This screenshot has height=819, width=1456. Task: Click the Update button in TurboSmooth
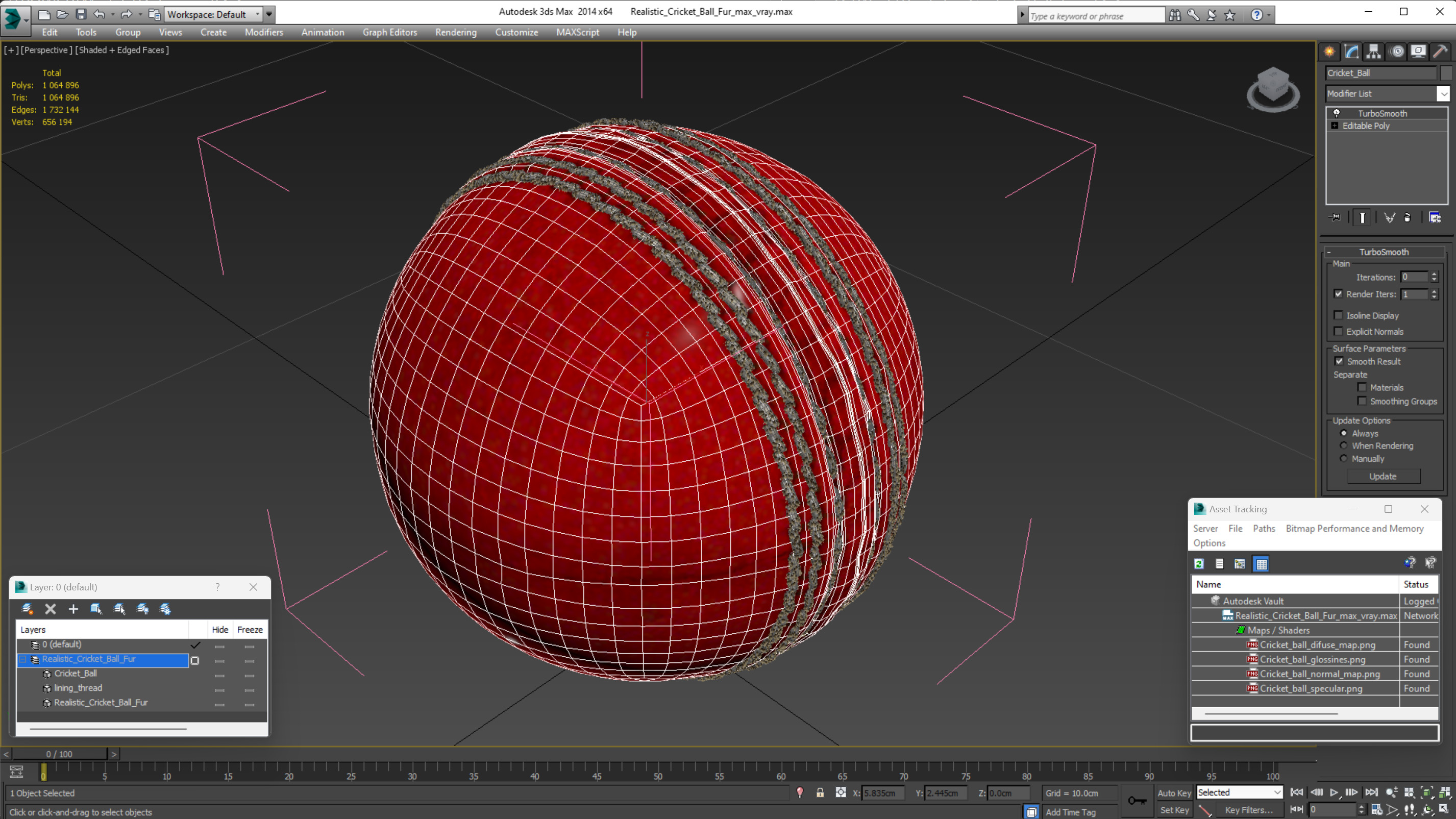point(1382,476)
